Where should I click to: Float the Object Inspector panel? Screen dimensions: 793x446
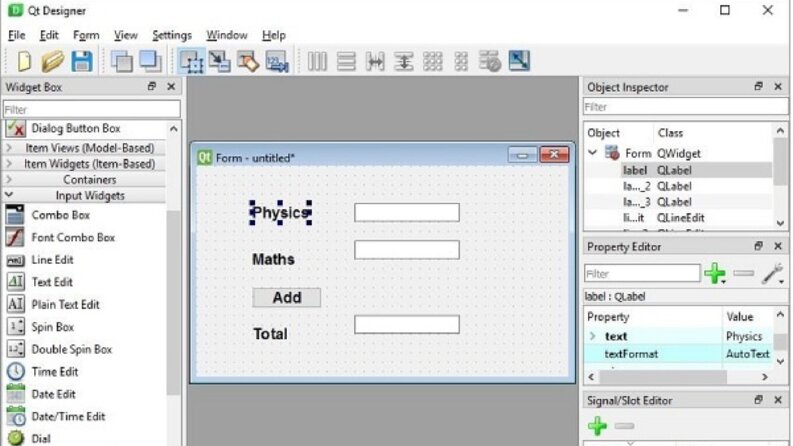758,86
